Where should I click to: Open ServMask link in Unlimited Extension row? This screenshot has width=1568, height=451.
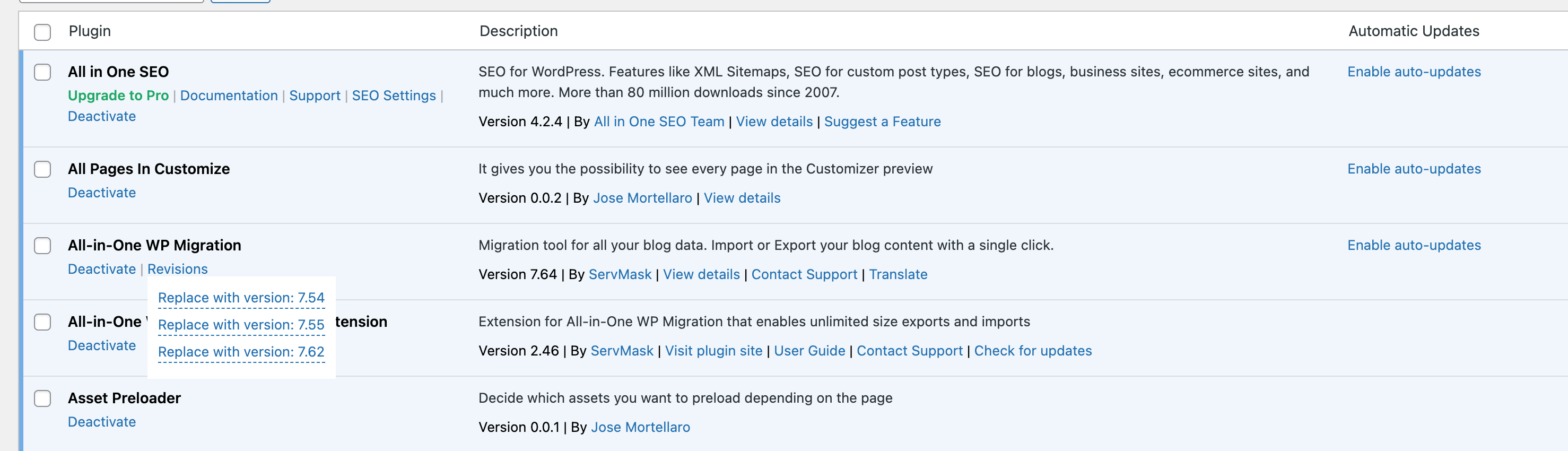tap(622, 351)
